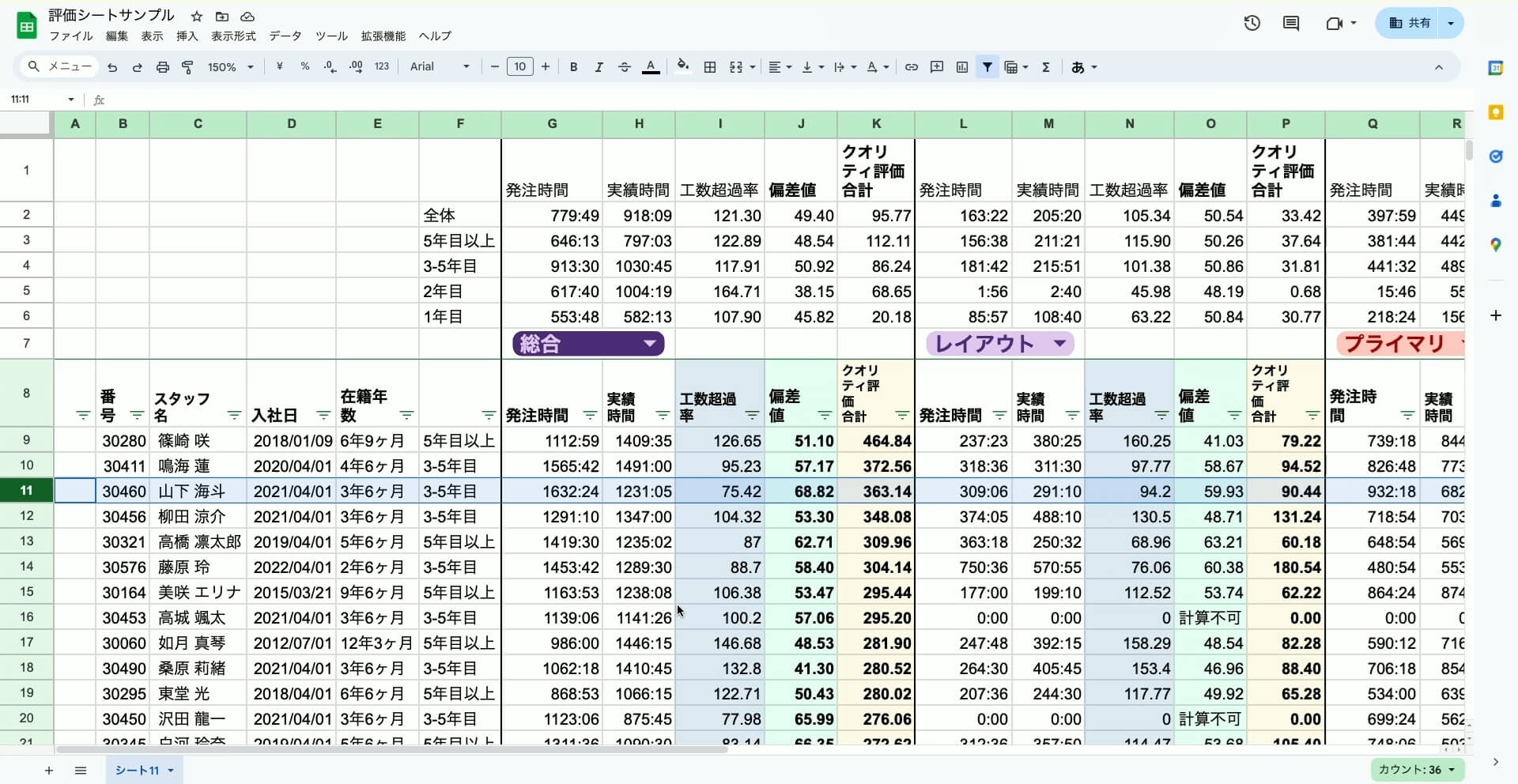Open the Arial font dropdown
Viewport: 1518px width, 784px height.
click(x=440, y=67)
